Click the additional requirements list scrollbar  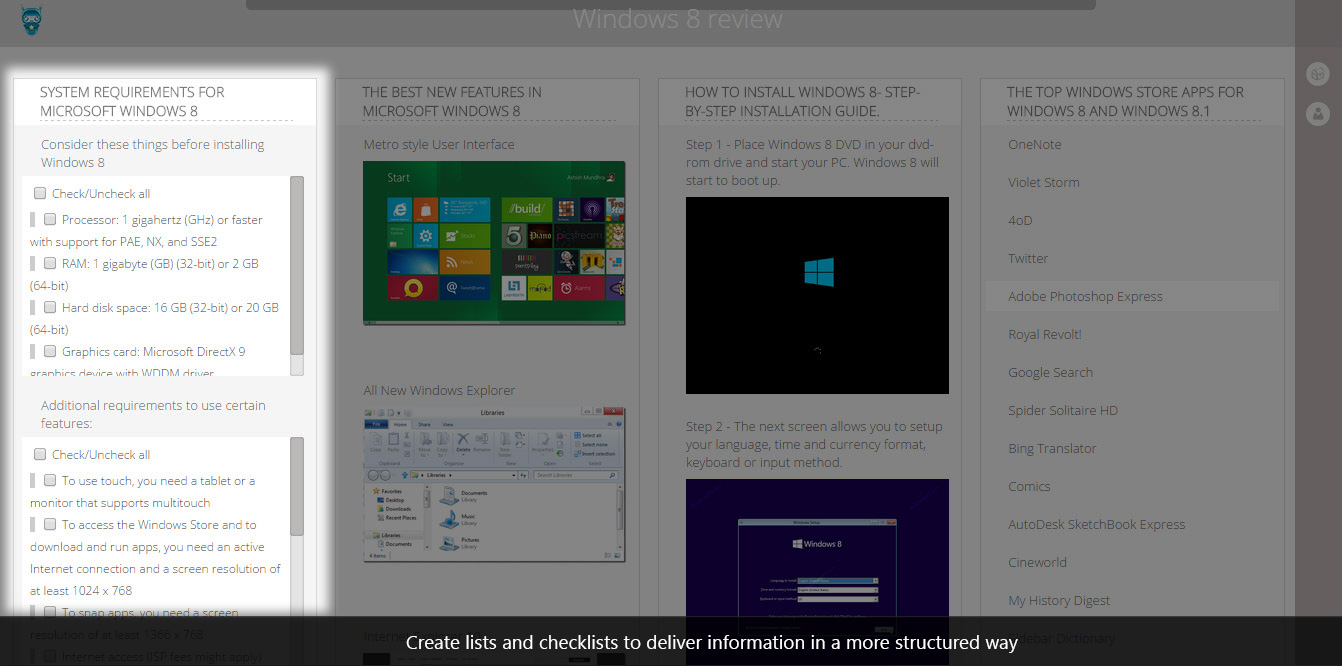[297, 486]
